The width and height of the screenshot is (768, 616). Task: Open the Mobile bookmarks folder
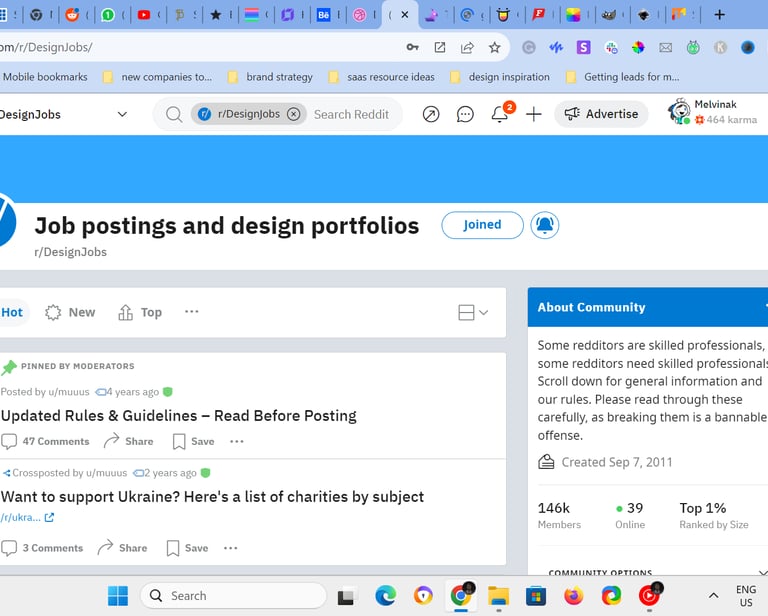[x=44, y=77]
